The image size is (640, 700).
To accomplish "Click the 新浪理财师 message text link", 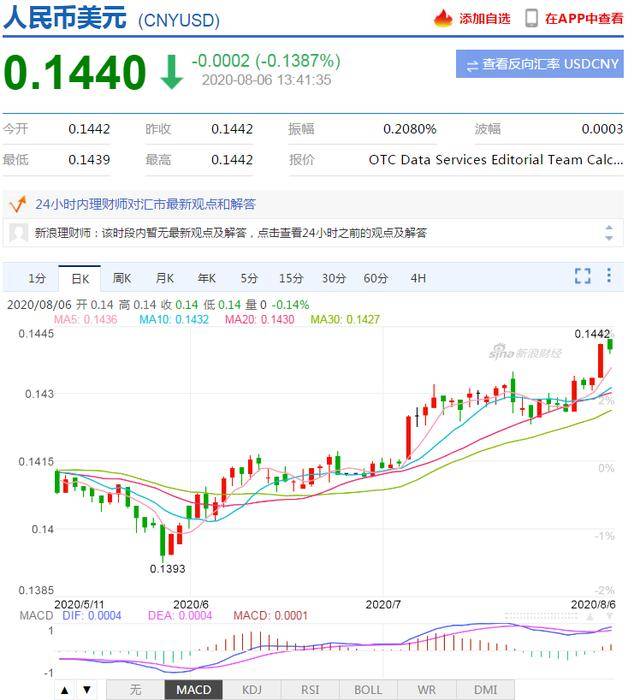I will pyautogui.click(x=231, y=233).
